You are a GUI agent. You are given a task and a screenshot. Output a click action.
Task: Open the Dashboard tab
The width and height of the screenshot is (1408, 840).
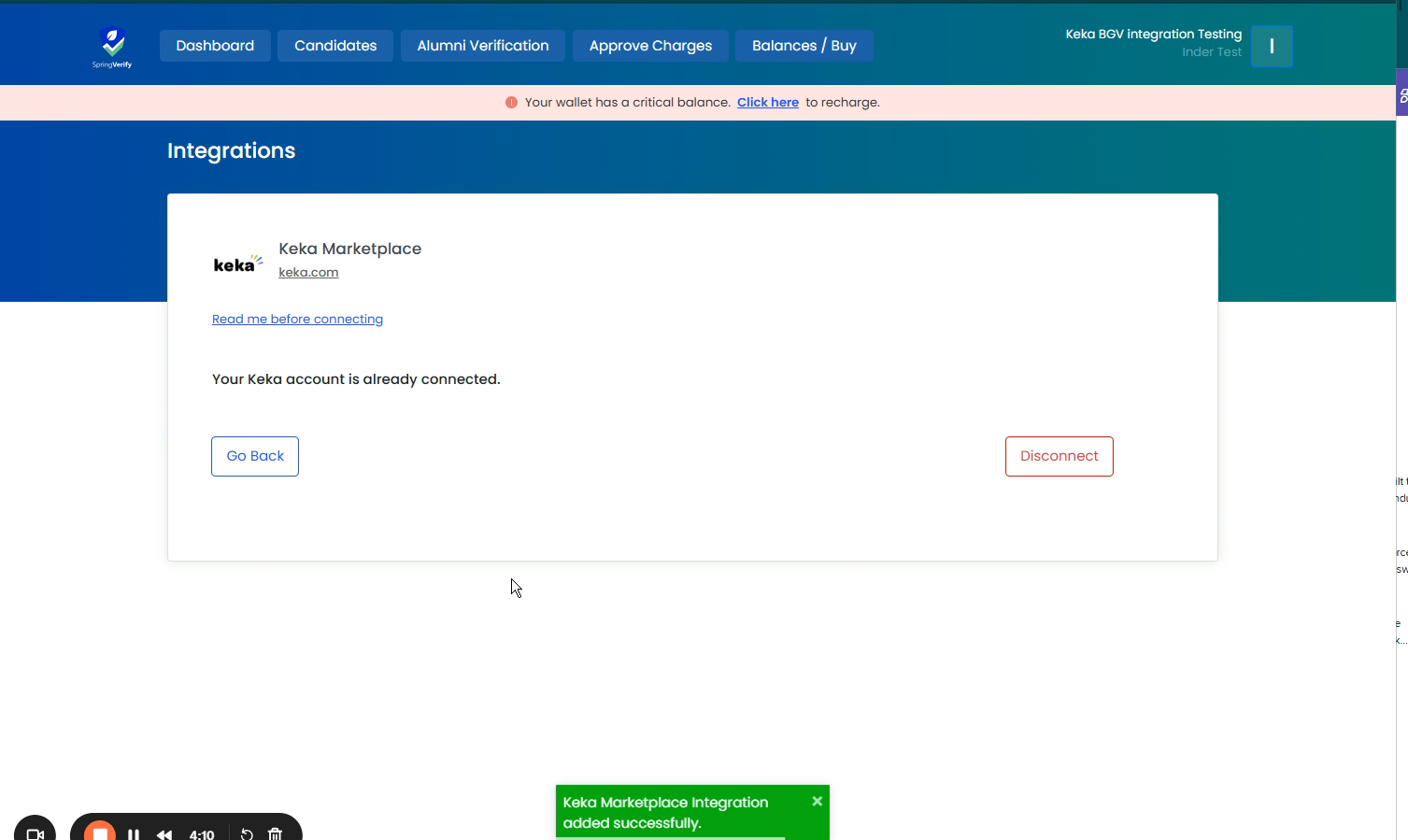[x=215, y=46]
